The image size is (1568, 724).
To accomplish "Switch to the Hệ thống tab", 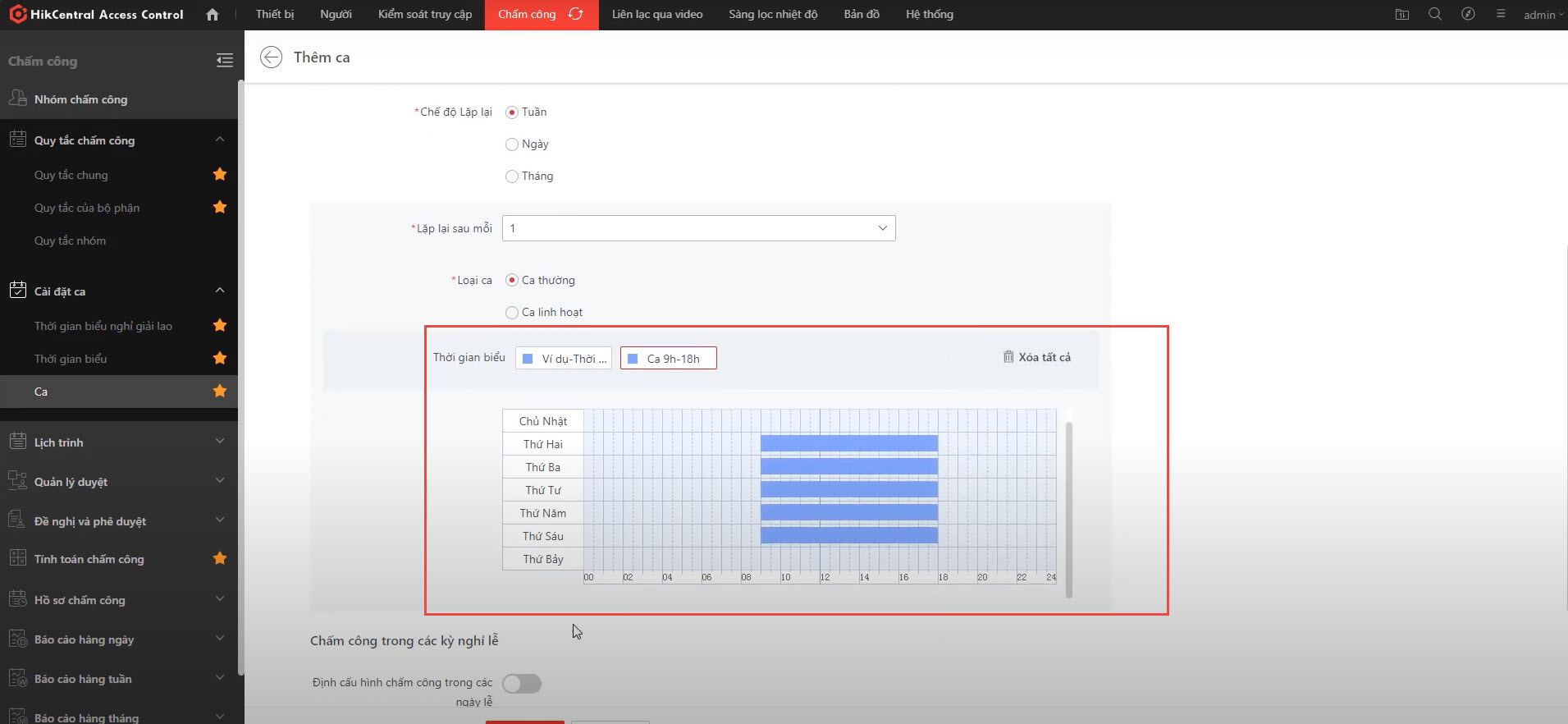I will tap(929, 15).
